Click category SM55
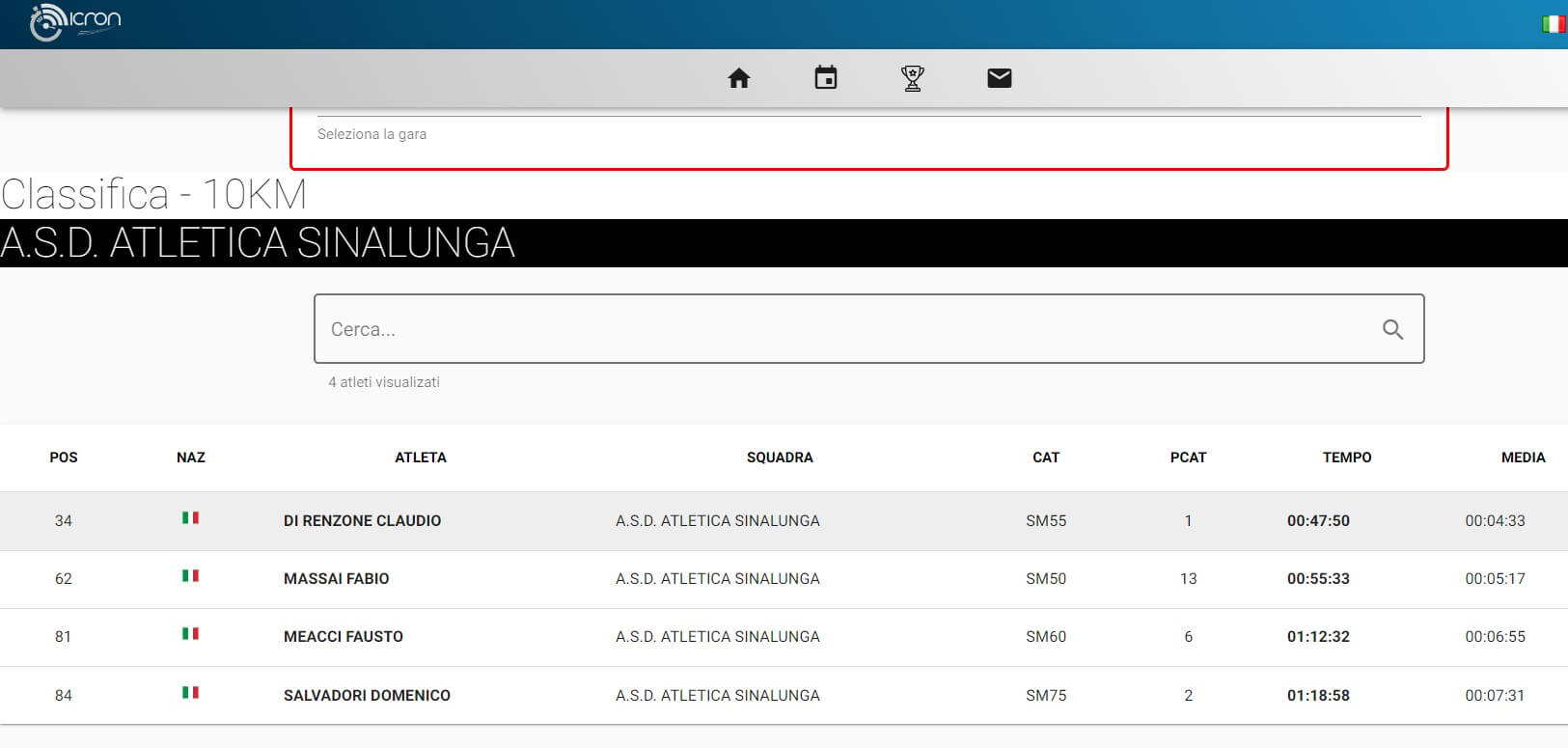Screen dimensions: 1568x748 tap(1046, 521)
